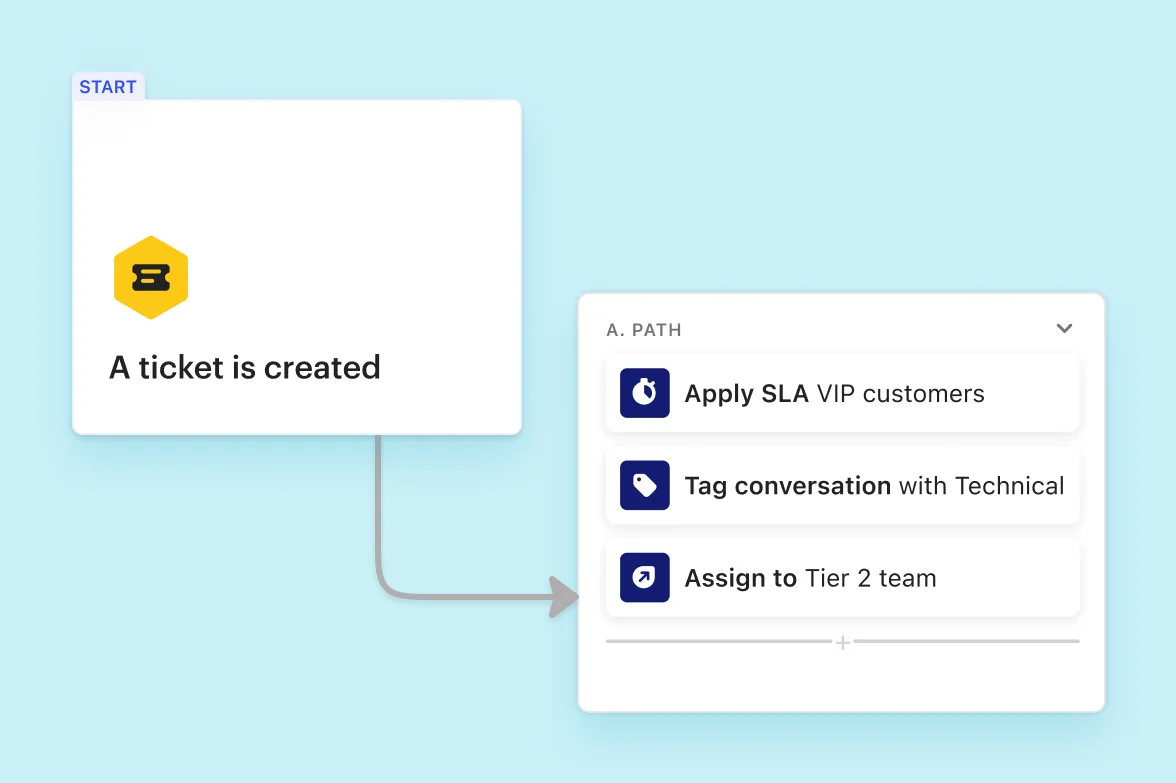Screen dimensions: 1176x783
Task: Click the 'A ticket is created' title
Action: coord(244,368)
